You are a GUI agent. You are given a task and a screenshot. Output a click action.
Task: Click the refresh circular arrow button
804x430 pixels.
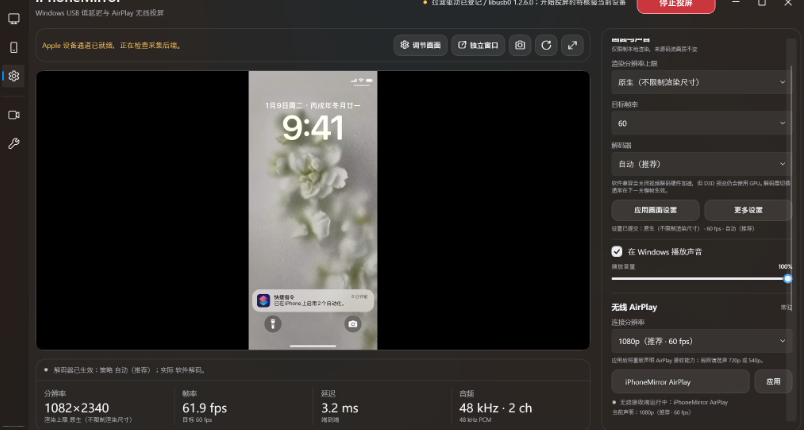(x=546, y=45)
